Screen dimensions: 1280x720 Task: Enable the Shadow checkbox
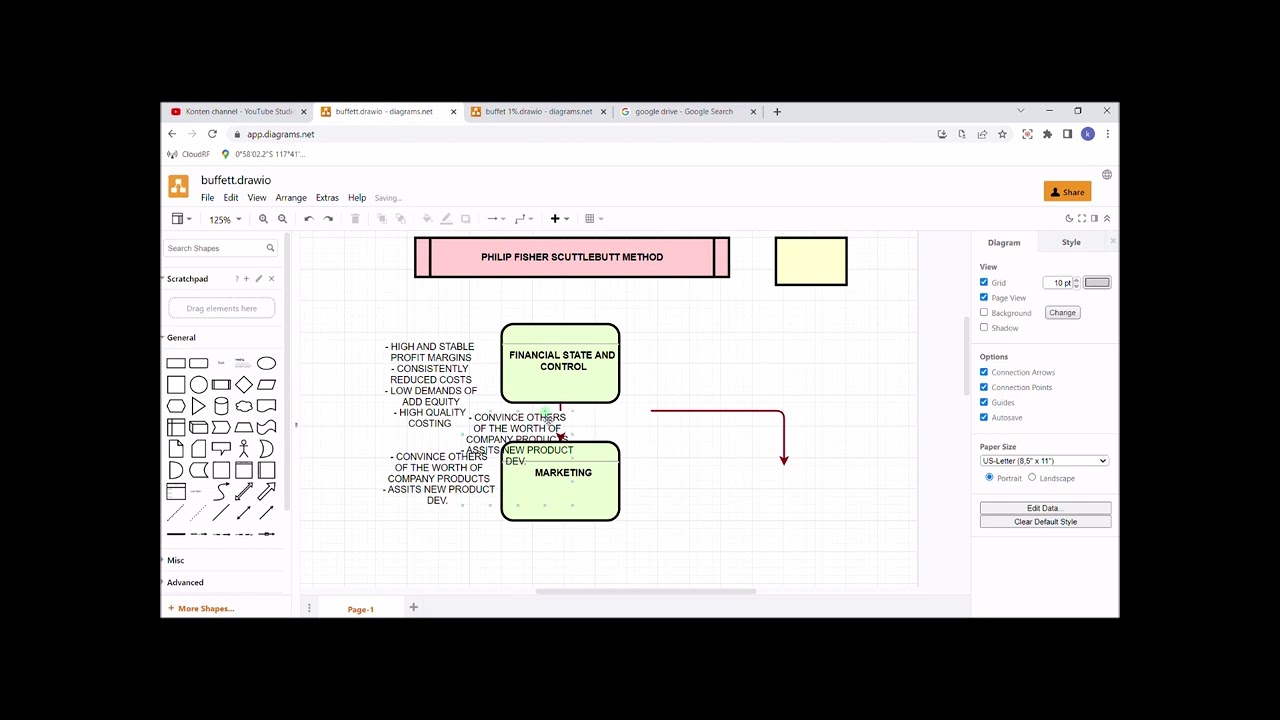[984, 327]
